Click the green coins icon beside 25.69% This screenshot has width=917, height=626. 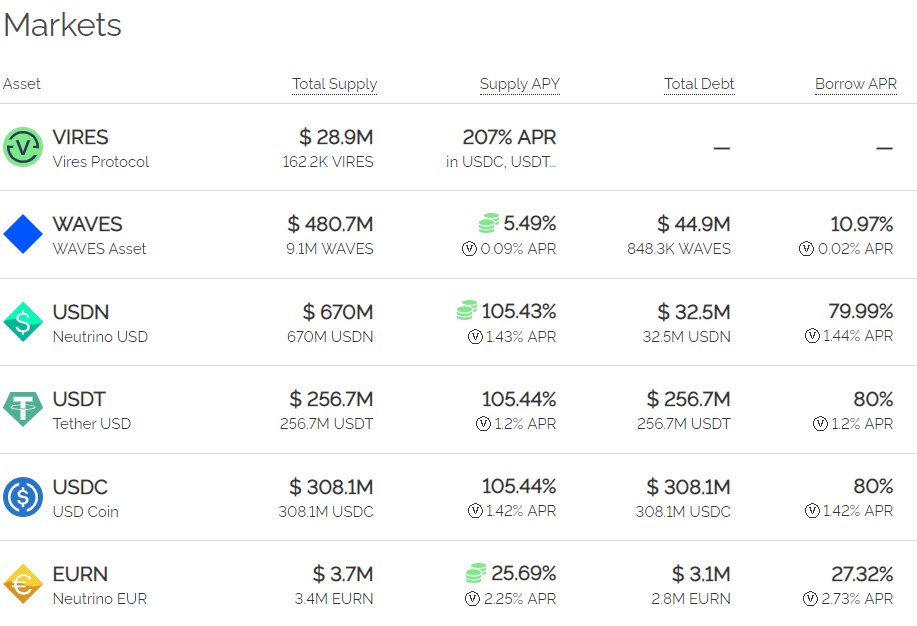coord(475,573)
